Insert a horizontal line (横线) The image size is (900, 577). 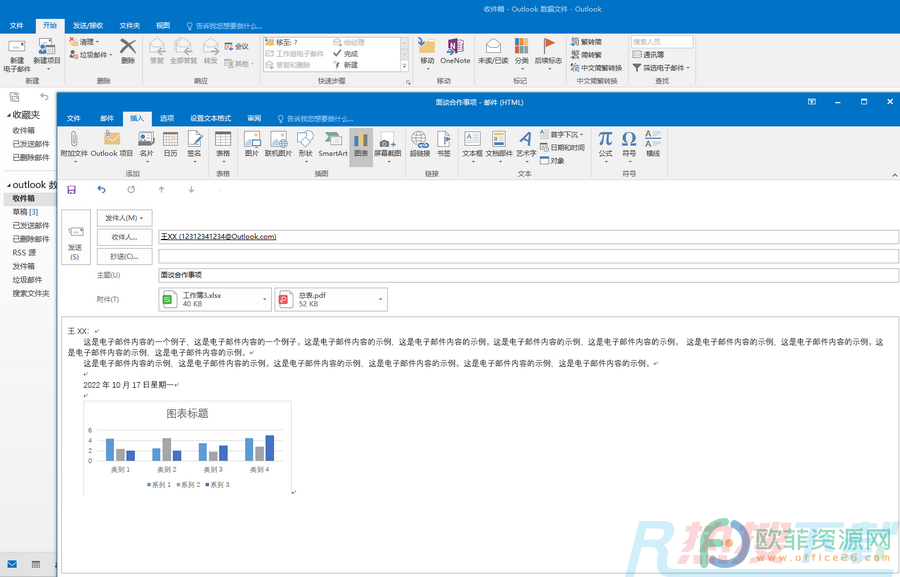coord(653,144)
